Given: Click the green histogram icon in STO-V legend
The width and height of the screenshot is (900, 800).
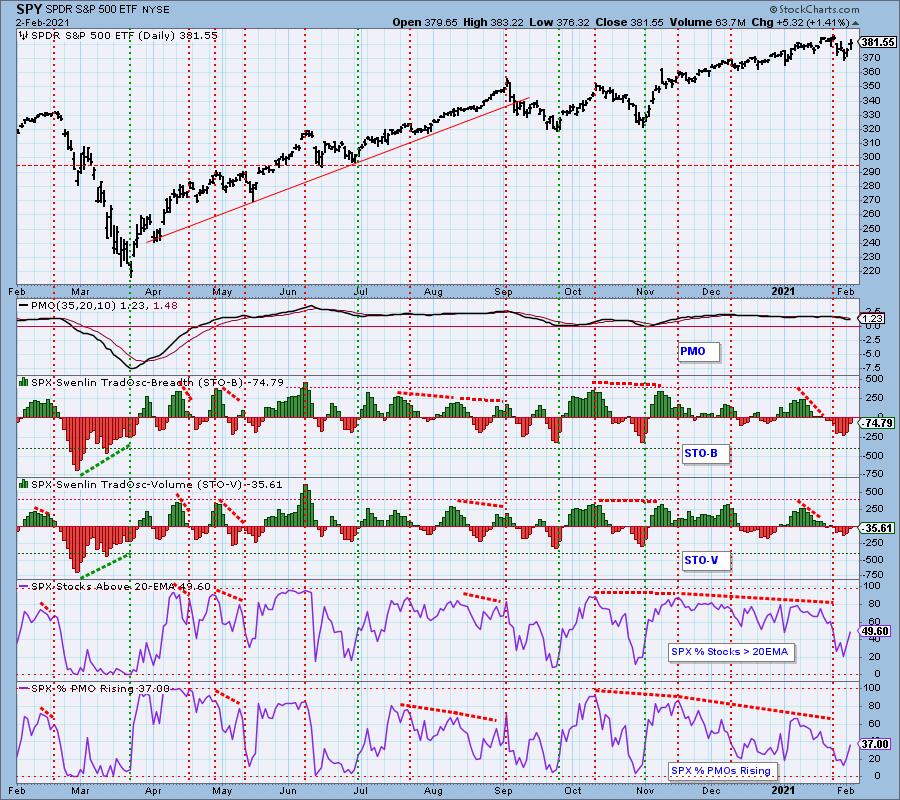Looking at the screenshot, I should click(x=24, y=484).
